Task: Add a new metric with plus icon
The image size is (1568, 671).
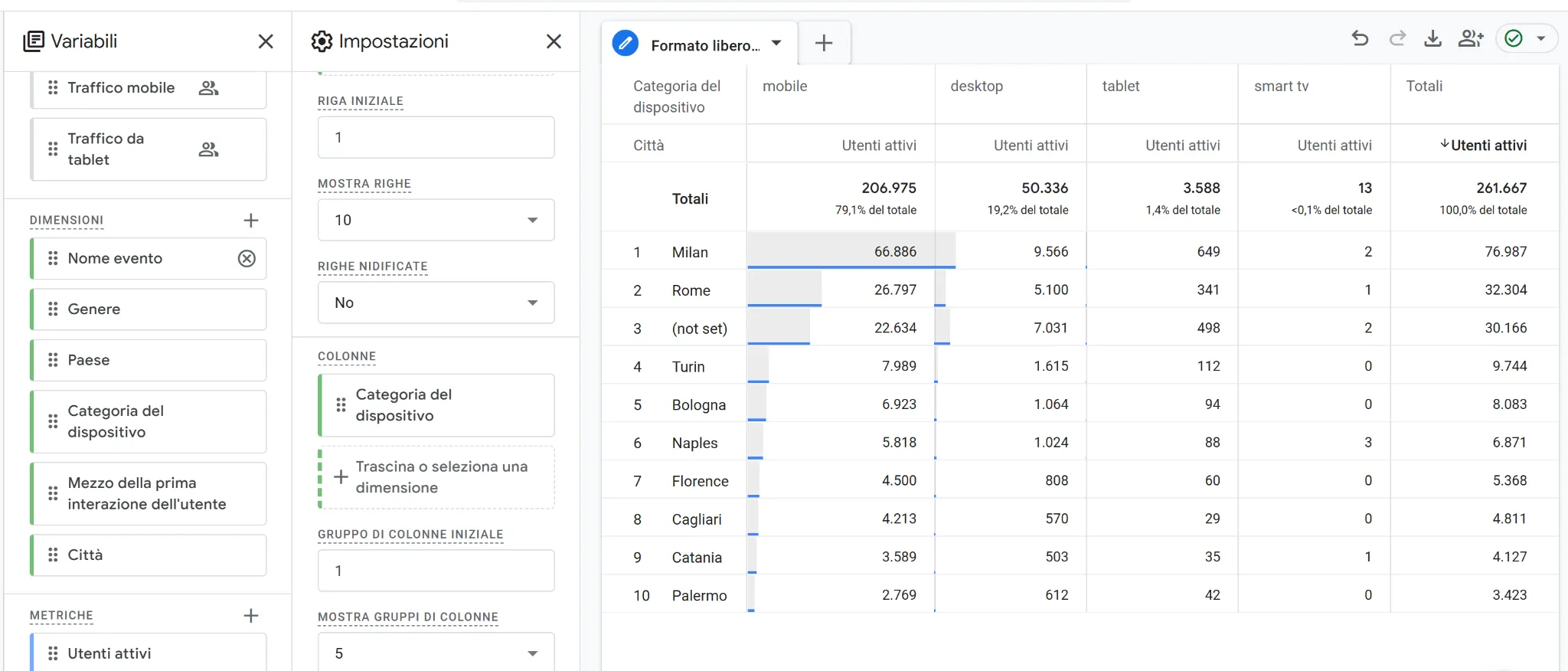Action: [x=250, y=616]
